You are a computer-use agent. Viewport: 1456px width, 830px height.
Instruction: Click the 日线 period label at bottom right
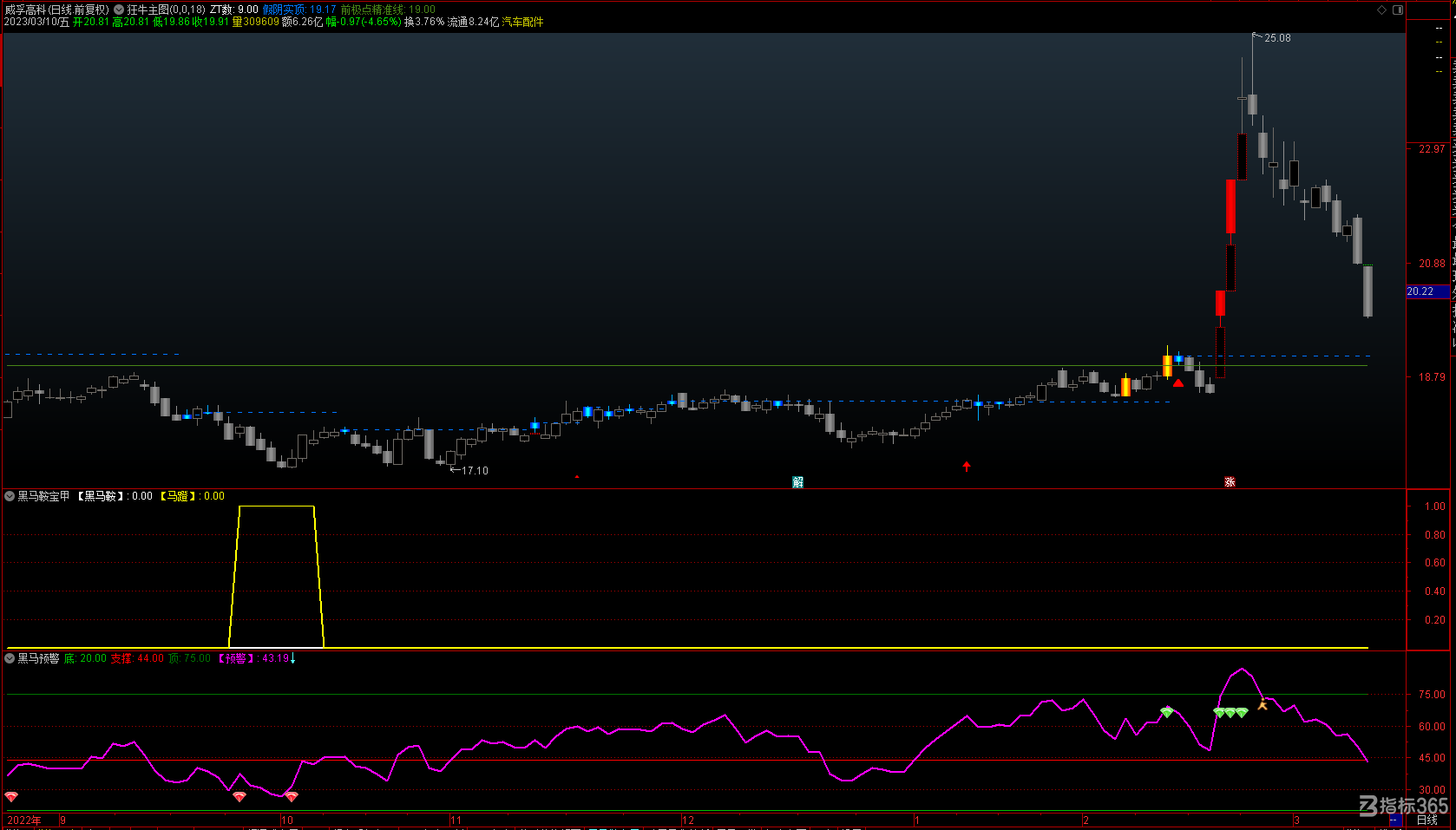coord(1426,820)
